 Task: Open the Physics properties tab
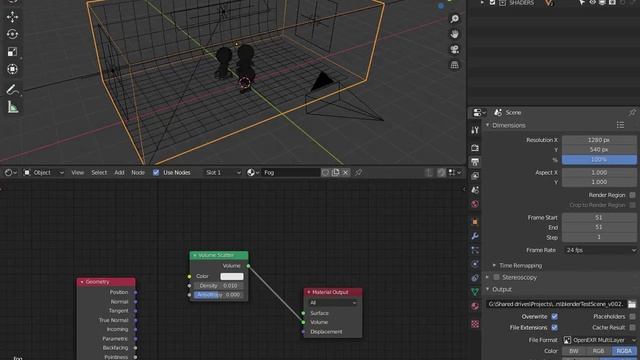coord(475,264)
